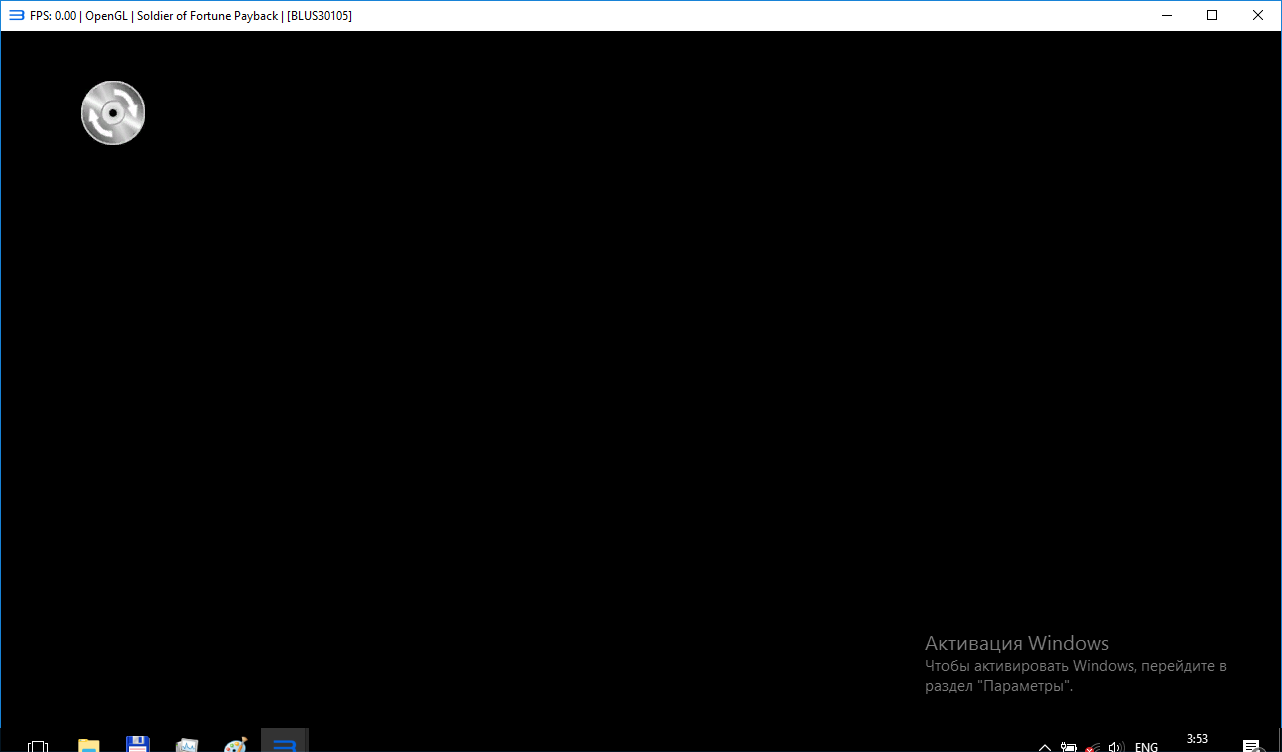
Task: Click the volume speaker tray icon
Action: click(x=1117, y=746)
